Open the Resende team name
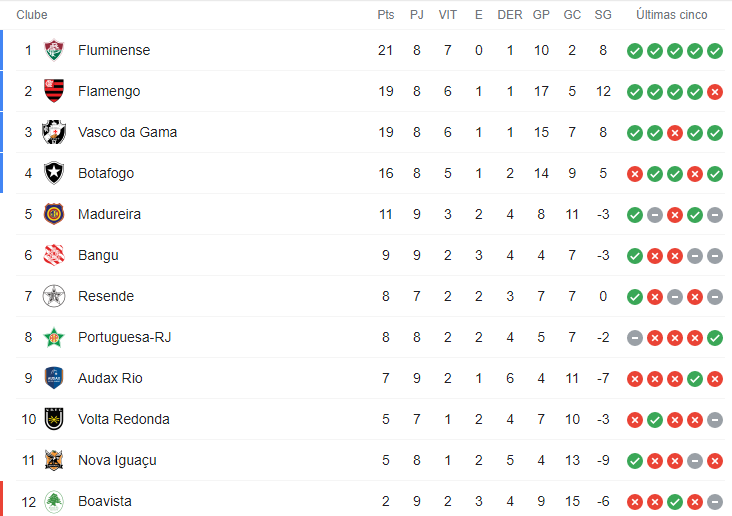The height and width of the screenshot is (516, 732). click(106, 296)
